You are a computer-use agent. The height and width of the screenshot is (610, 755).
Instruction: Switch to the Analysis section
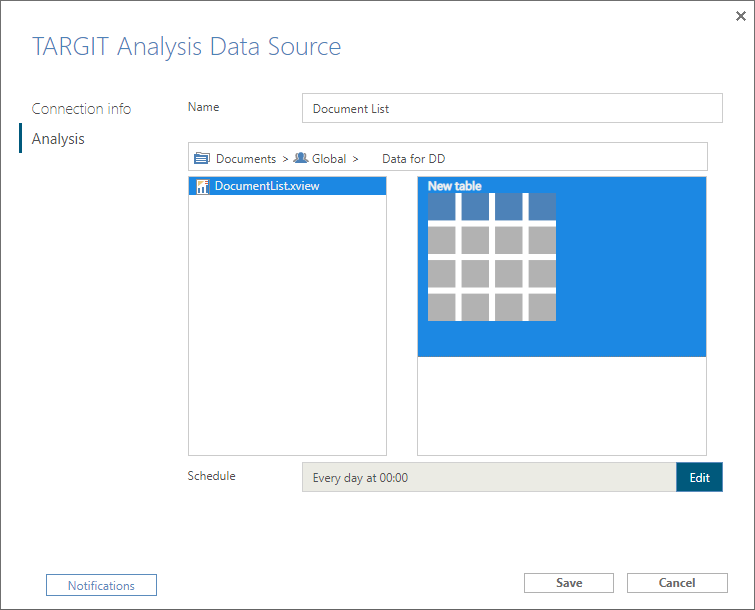pos(58,139)
